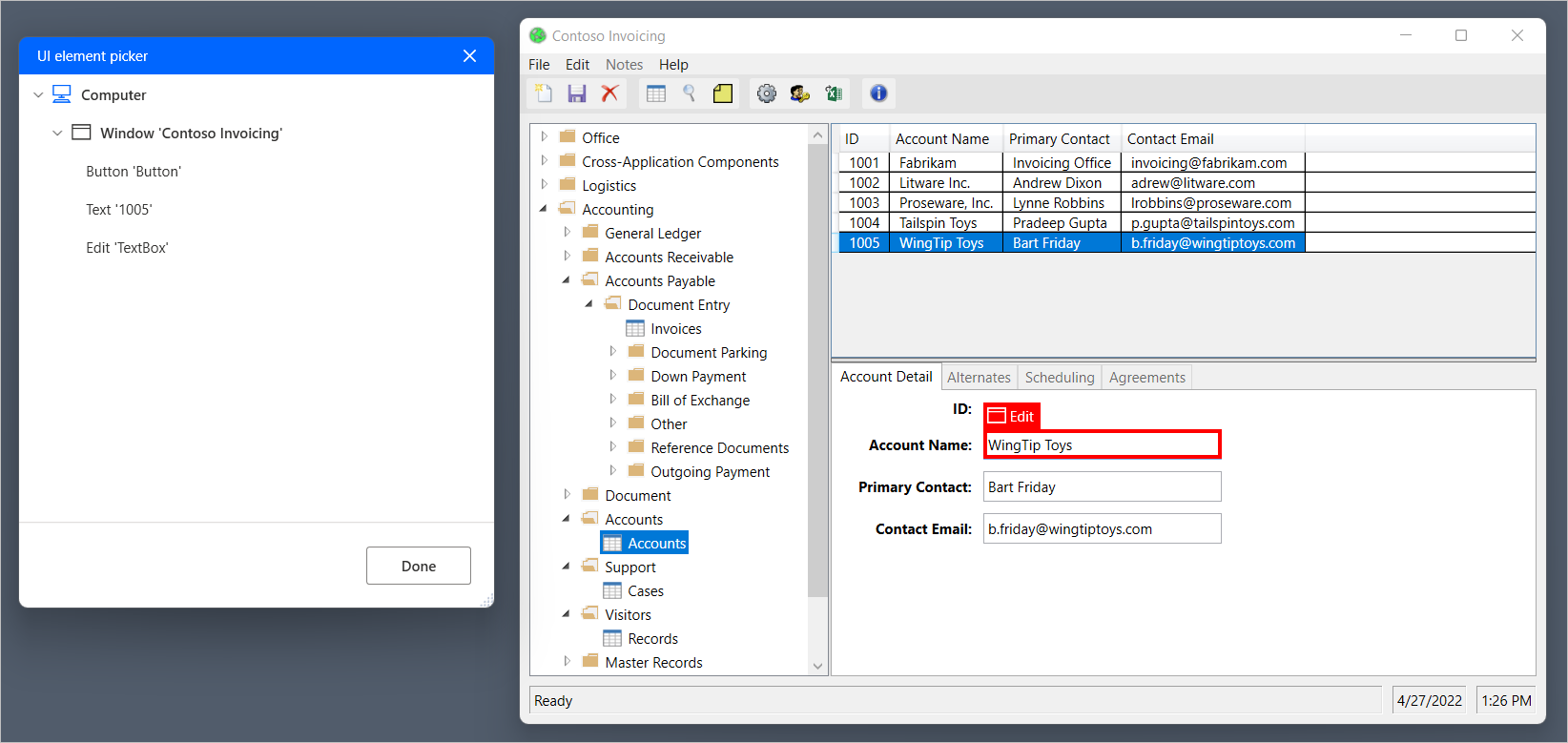Collapse the Document Entry node

(589, 304)
